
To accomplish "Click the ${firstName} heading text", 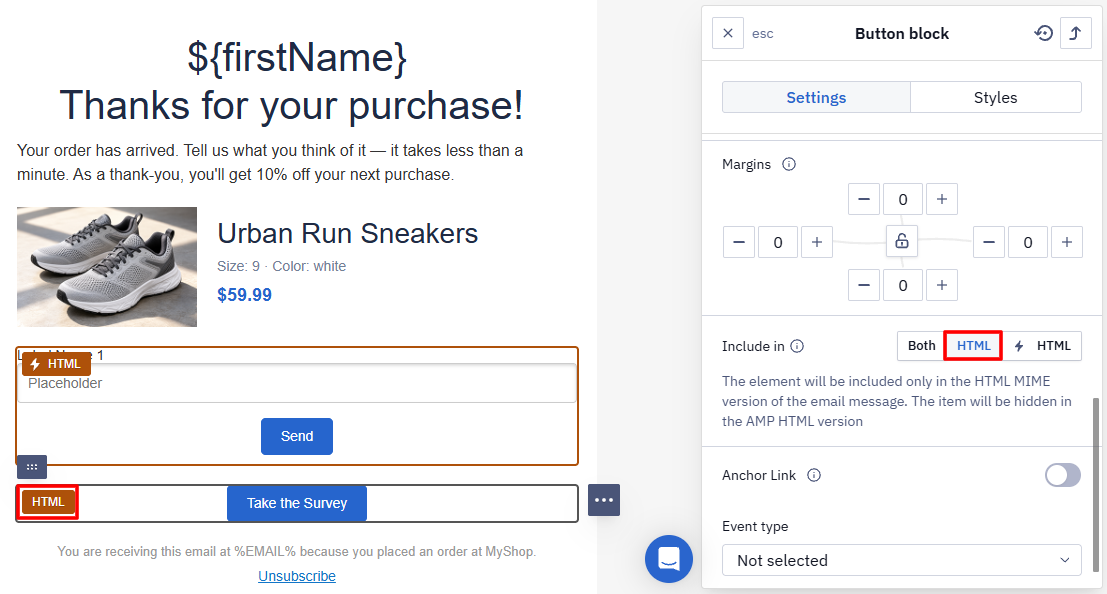I will (x=297, y=57).
